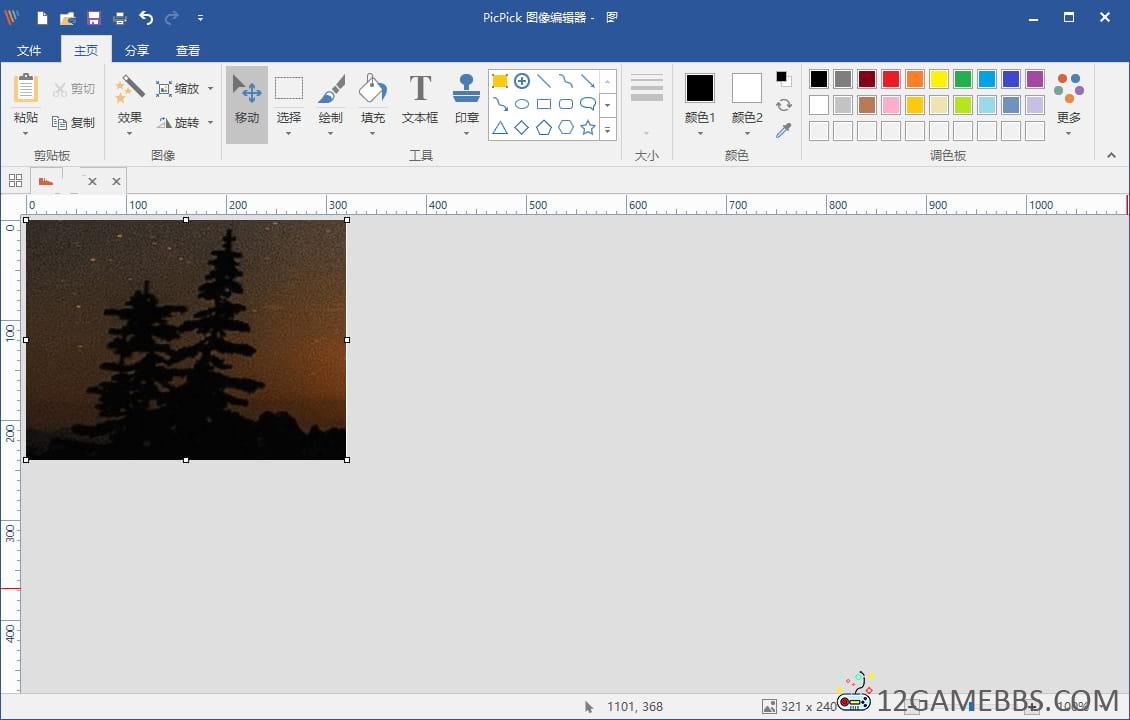1130x720 pixels.
Task: Pick the purple palette swatch
Action: (x=1035, y=79)
